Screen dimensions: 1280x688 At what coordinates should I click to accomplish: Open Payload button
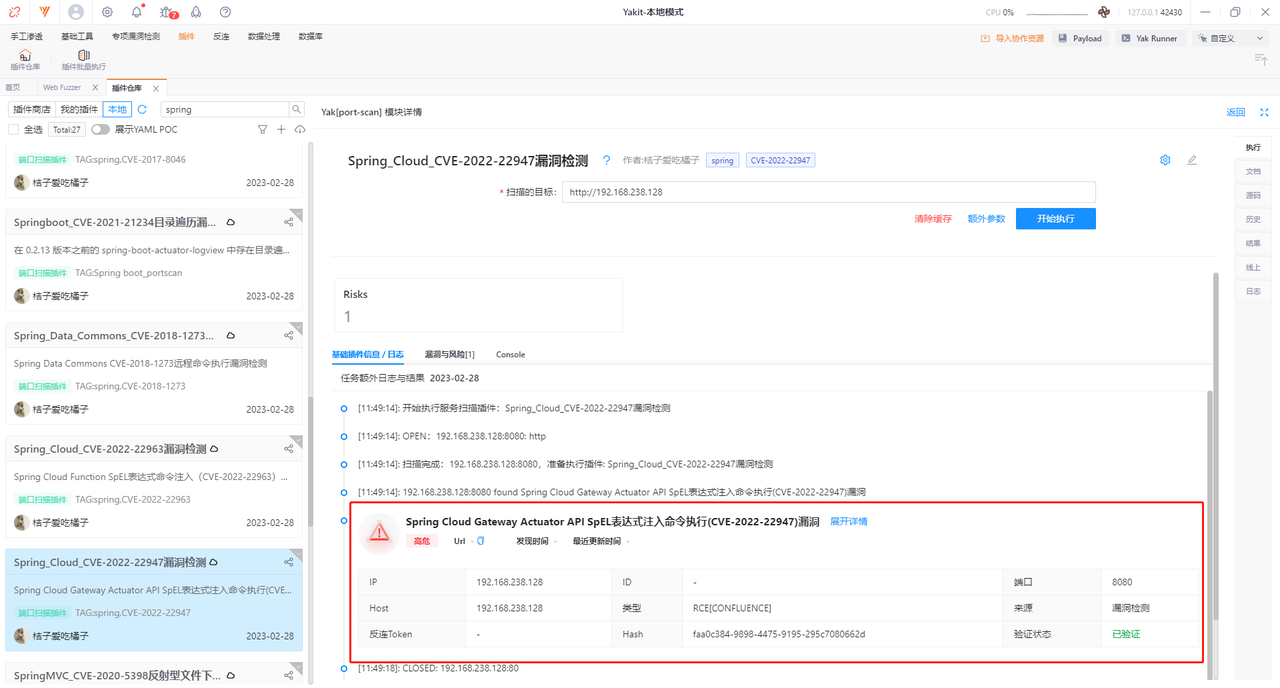click(x=1080, y=38)
